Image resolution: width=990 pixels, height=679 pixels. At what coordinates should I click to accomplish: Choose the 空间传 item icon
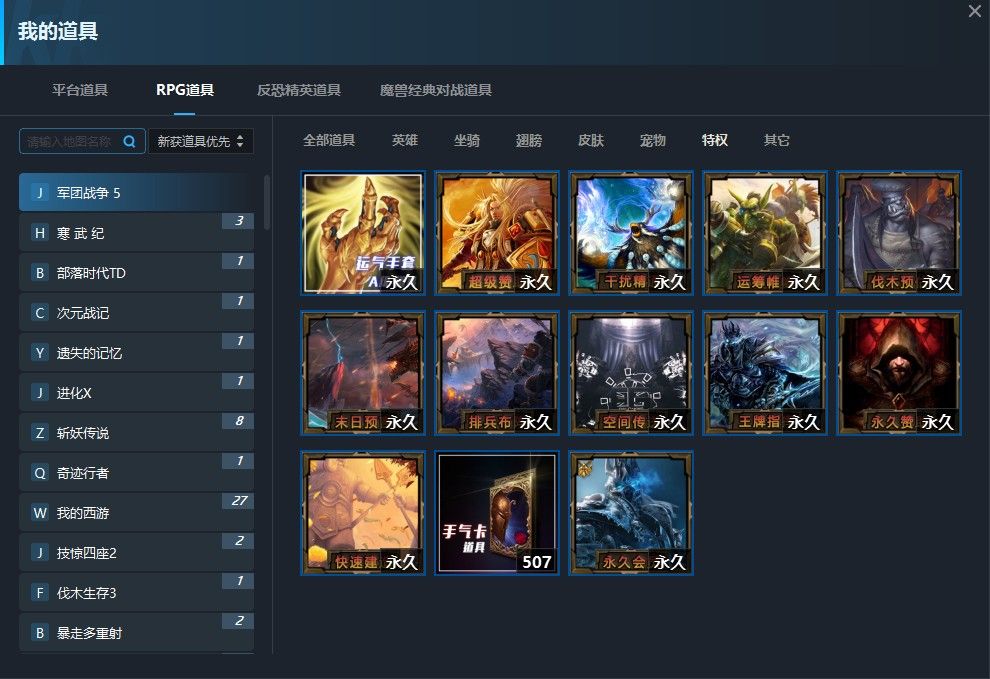[630, 372]
